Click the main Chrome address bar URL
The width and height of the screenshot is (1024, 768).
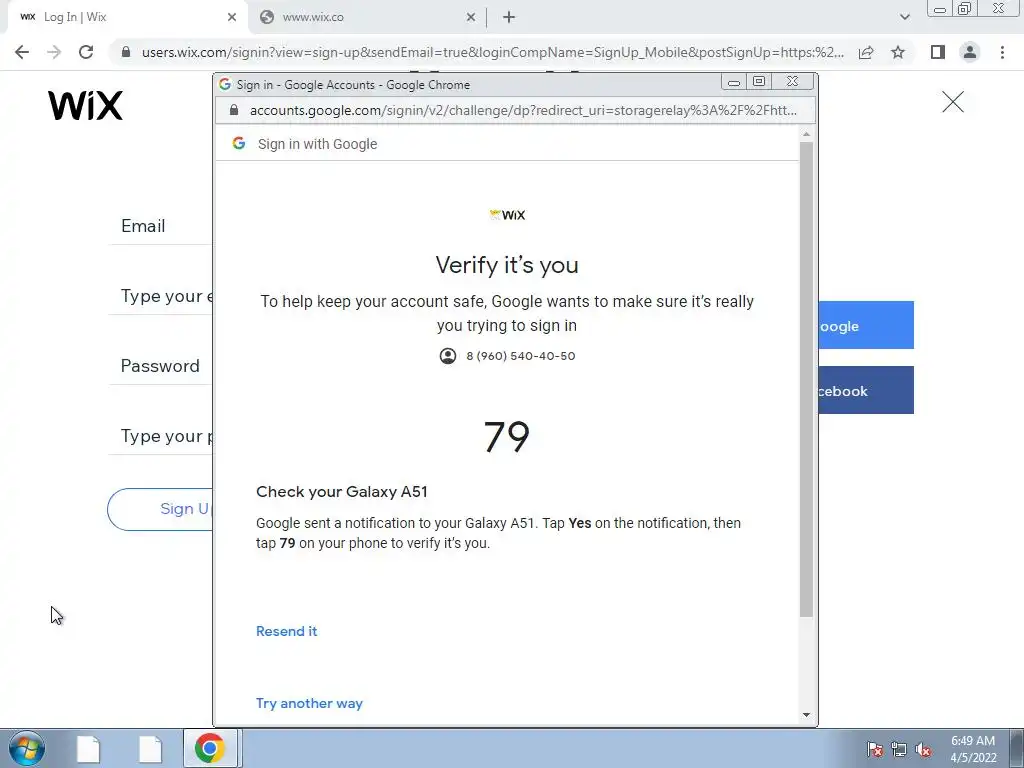pos(492,52)
